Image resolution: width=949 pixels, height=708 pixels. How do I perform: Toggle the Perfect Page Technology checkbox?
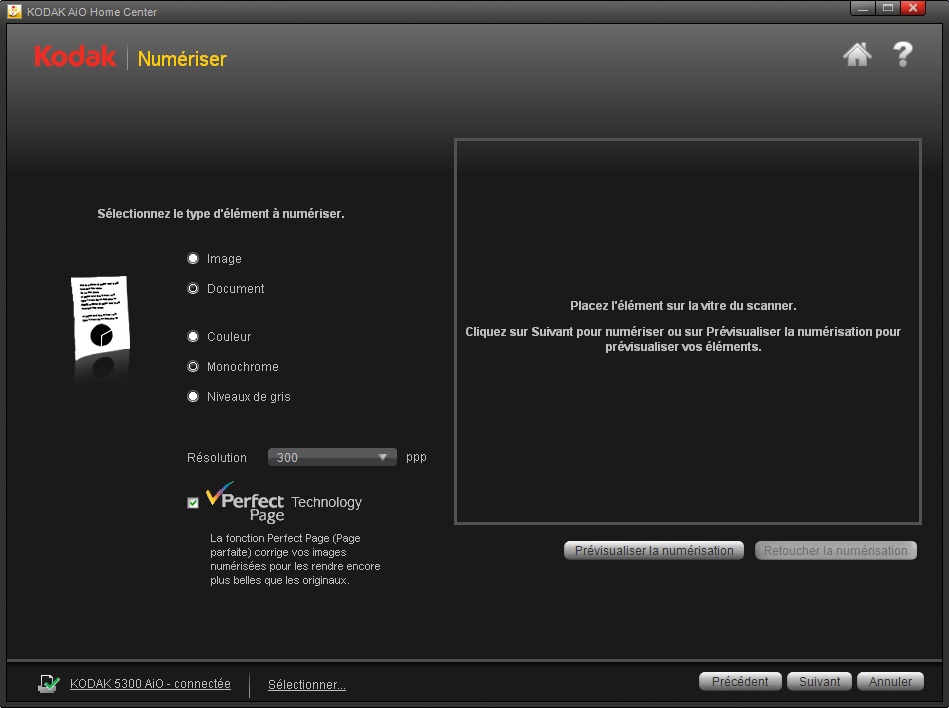(193, 503)
